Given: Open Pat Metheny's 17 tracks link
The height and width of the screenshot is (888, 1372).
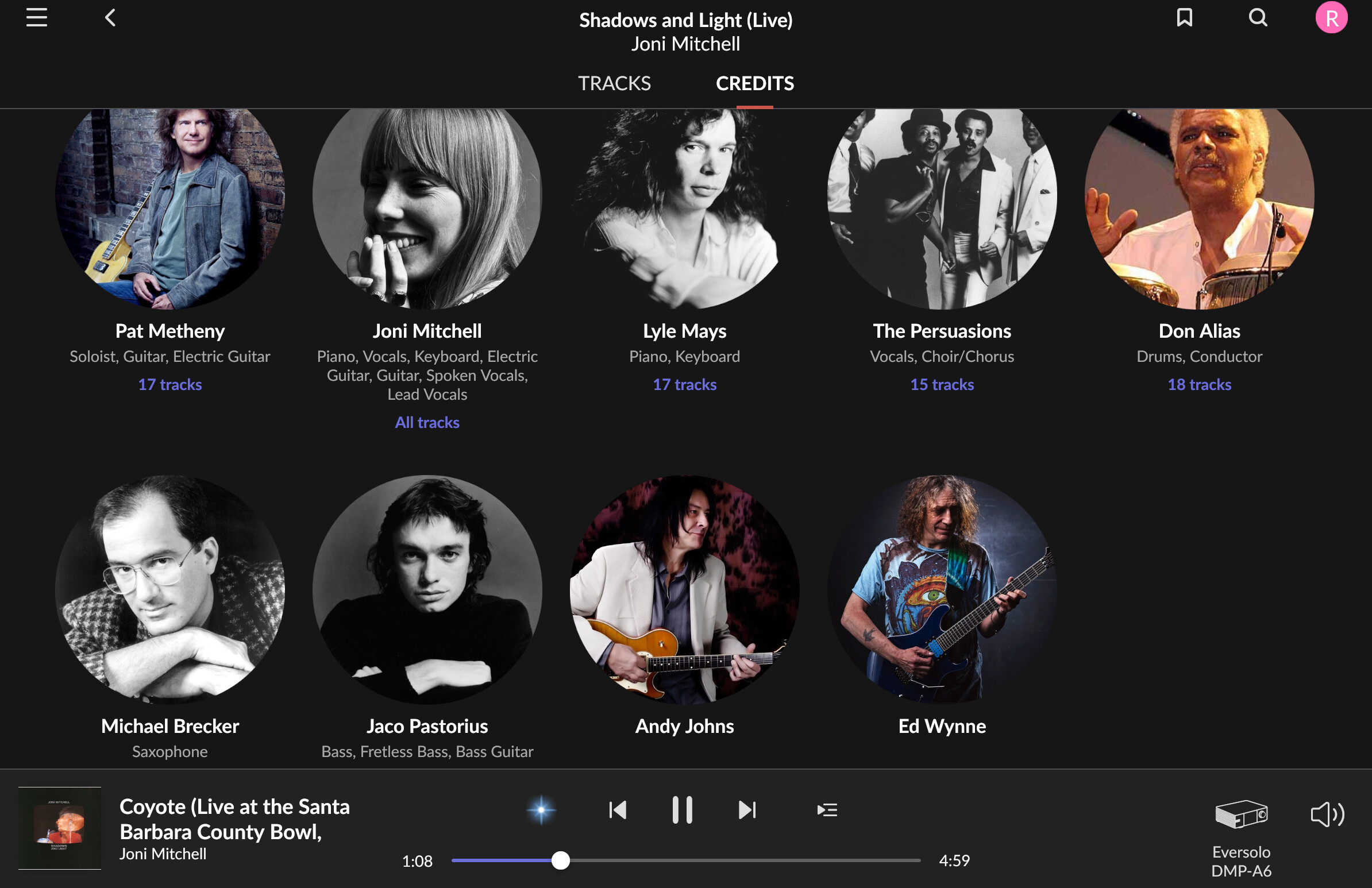Looking at the screenshot, I should (169, 384).
